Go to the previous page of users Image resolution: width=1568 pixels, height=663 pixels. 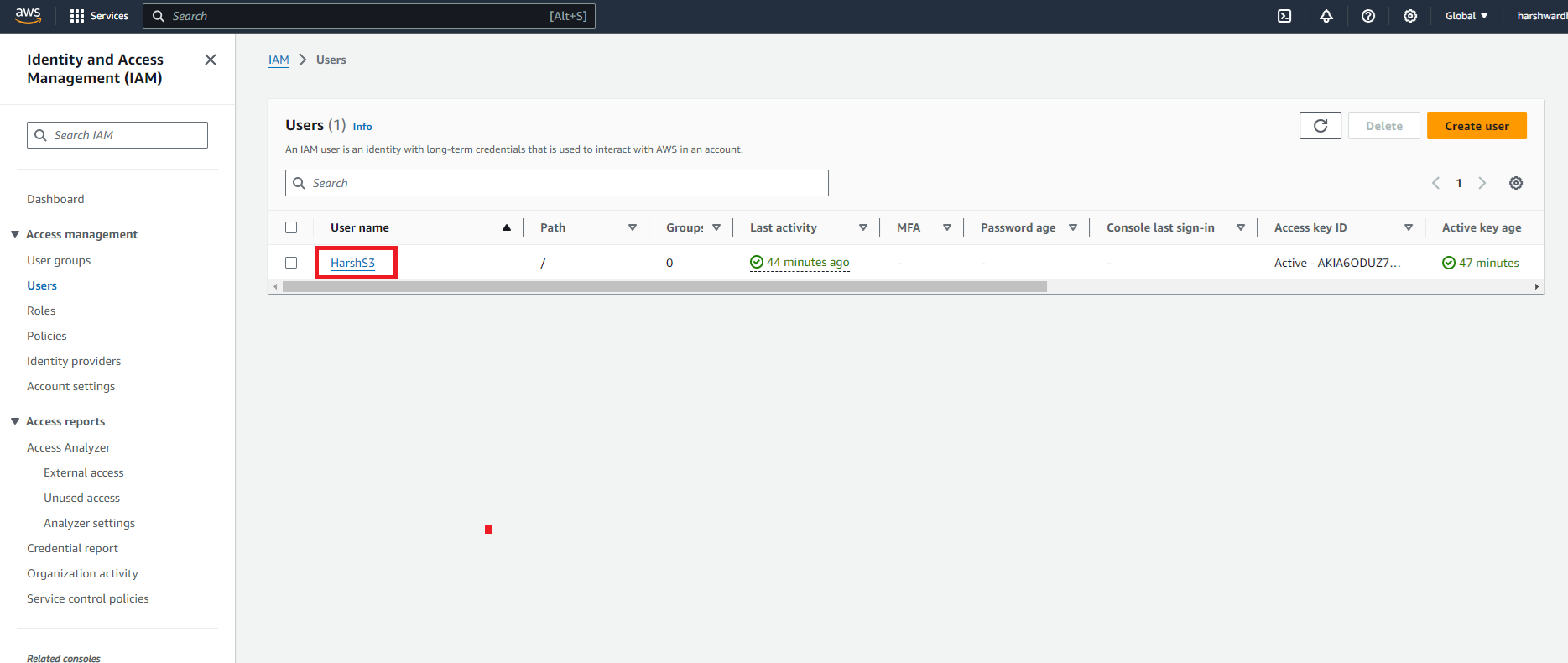point(1435,183)
